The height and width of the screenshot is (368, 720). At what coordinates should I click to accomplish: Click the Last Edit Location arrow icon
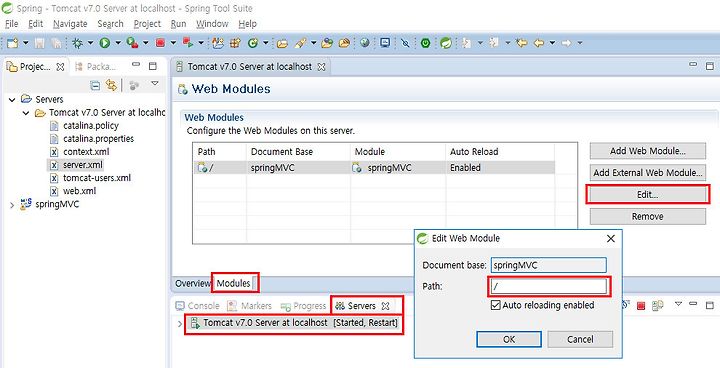pyautogui.click(x=521, y=43)
